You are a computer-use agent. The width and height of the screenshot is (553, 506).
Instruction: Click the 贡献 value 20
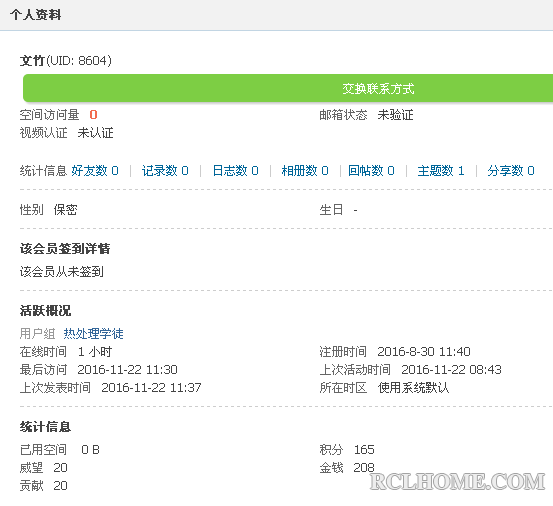tap(60, 486)
